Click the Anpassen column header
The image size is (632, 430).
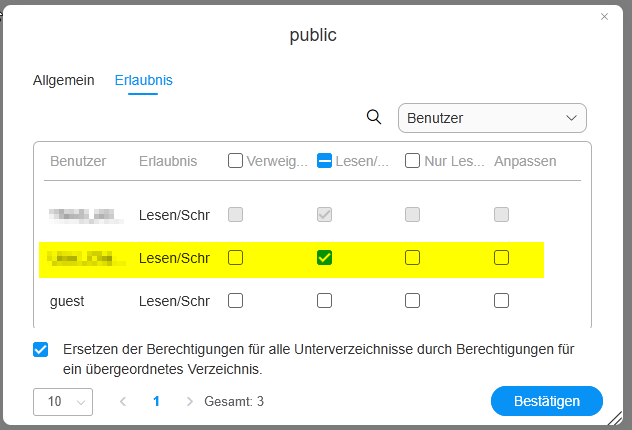pyautogui.click(x=525, y=161)
